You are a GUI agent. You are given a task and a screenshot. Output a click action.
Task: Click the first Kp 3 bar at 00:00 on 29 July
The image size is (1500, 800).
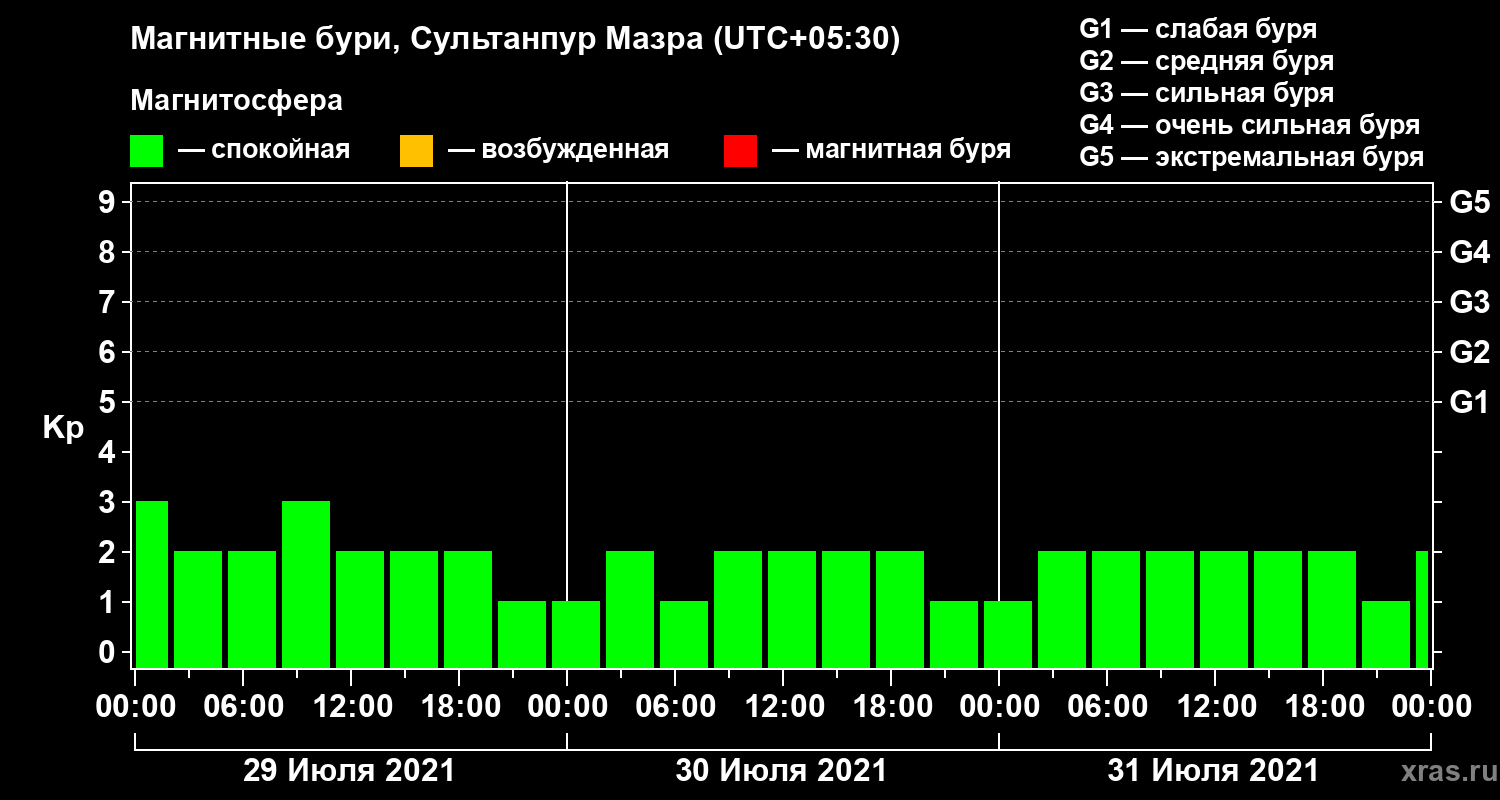tap(152, 584)
